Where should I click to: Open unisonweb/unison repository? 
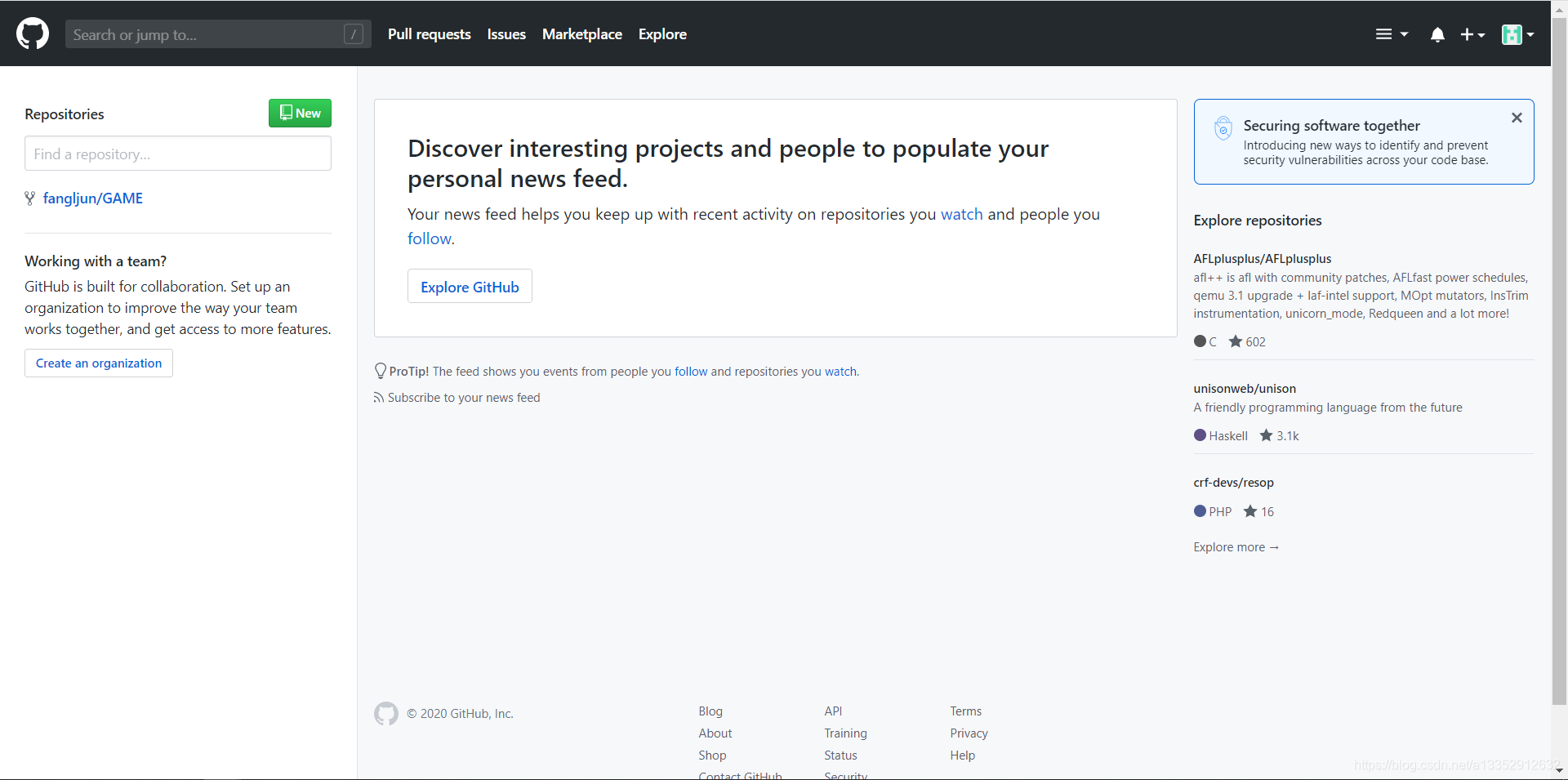click(x=1245, y=389)
